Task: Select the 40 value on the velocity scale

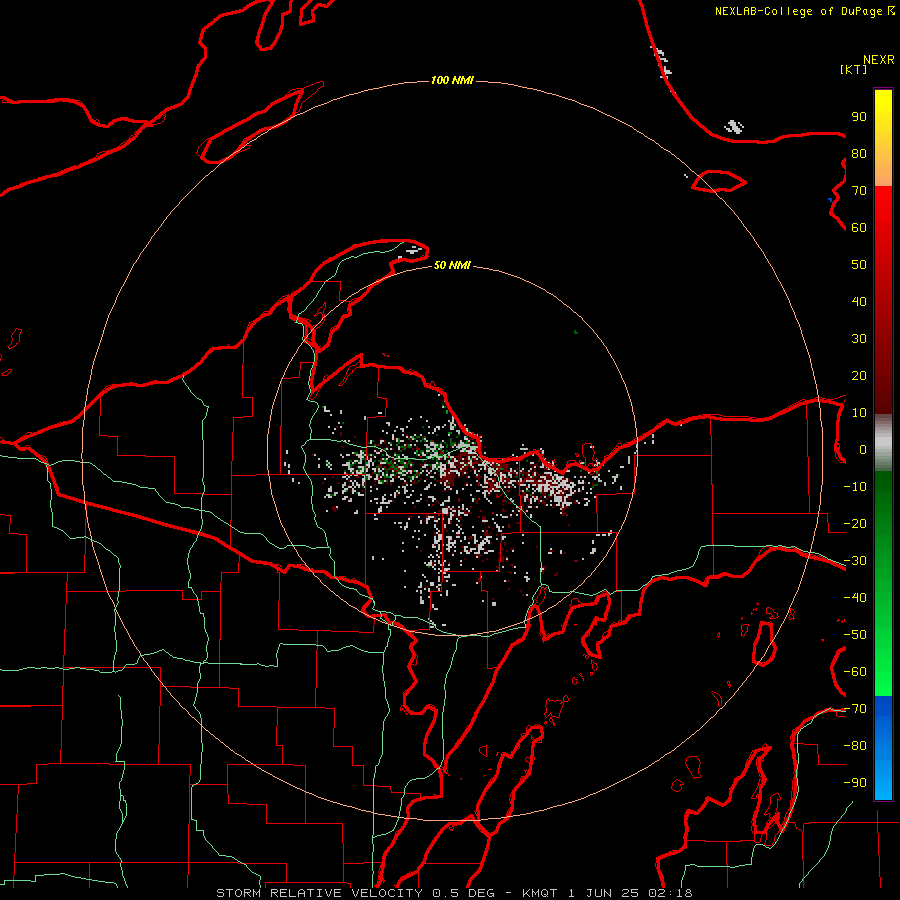Action: click(859, 302)
